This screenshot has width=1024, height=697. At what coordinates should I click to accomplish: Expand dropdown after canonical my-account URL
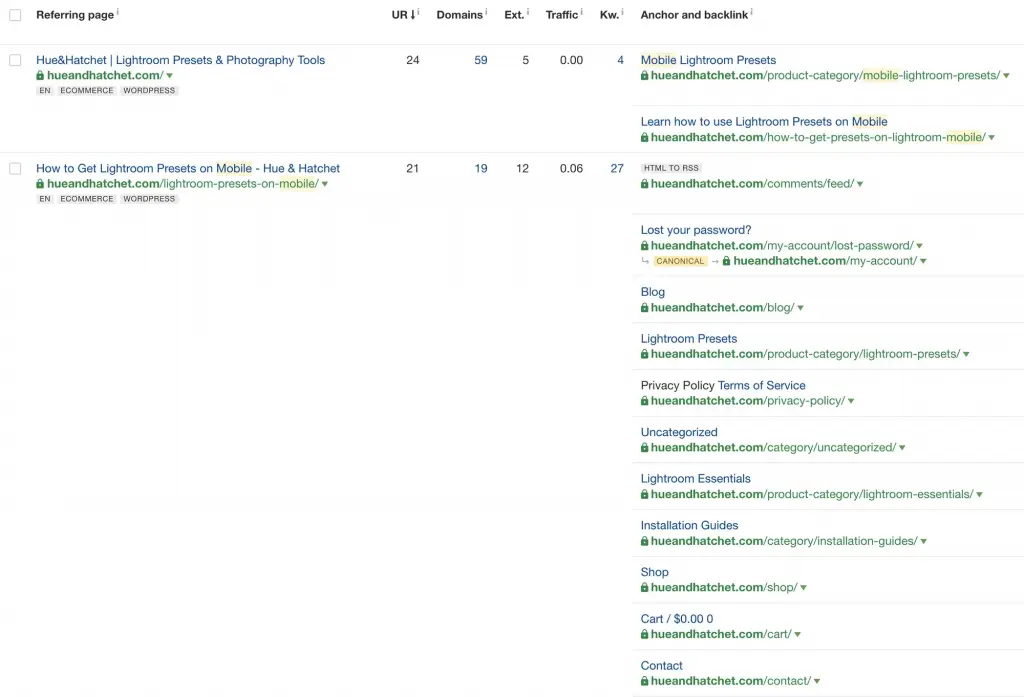tap(923, 261)
